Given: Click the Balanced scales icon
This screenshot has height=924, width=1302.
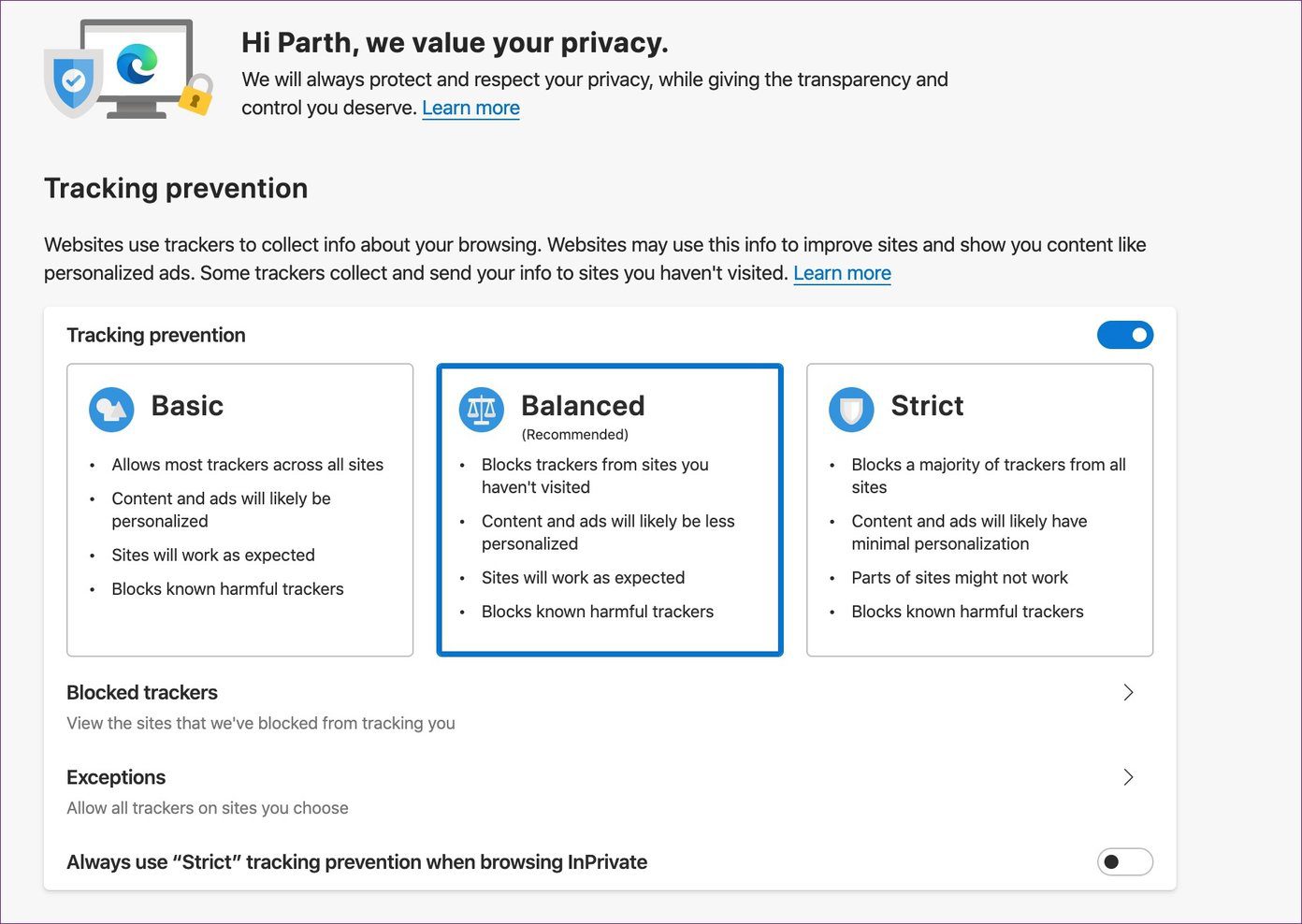Looking at the screenshot, I should point(482,410).
